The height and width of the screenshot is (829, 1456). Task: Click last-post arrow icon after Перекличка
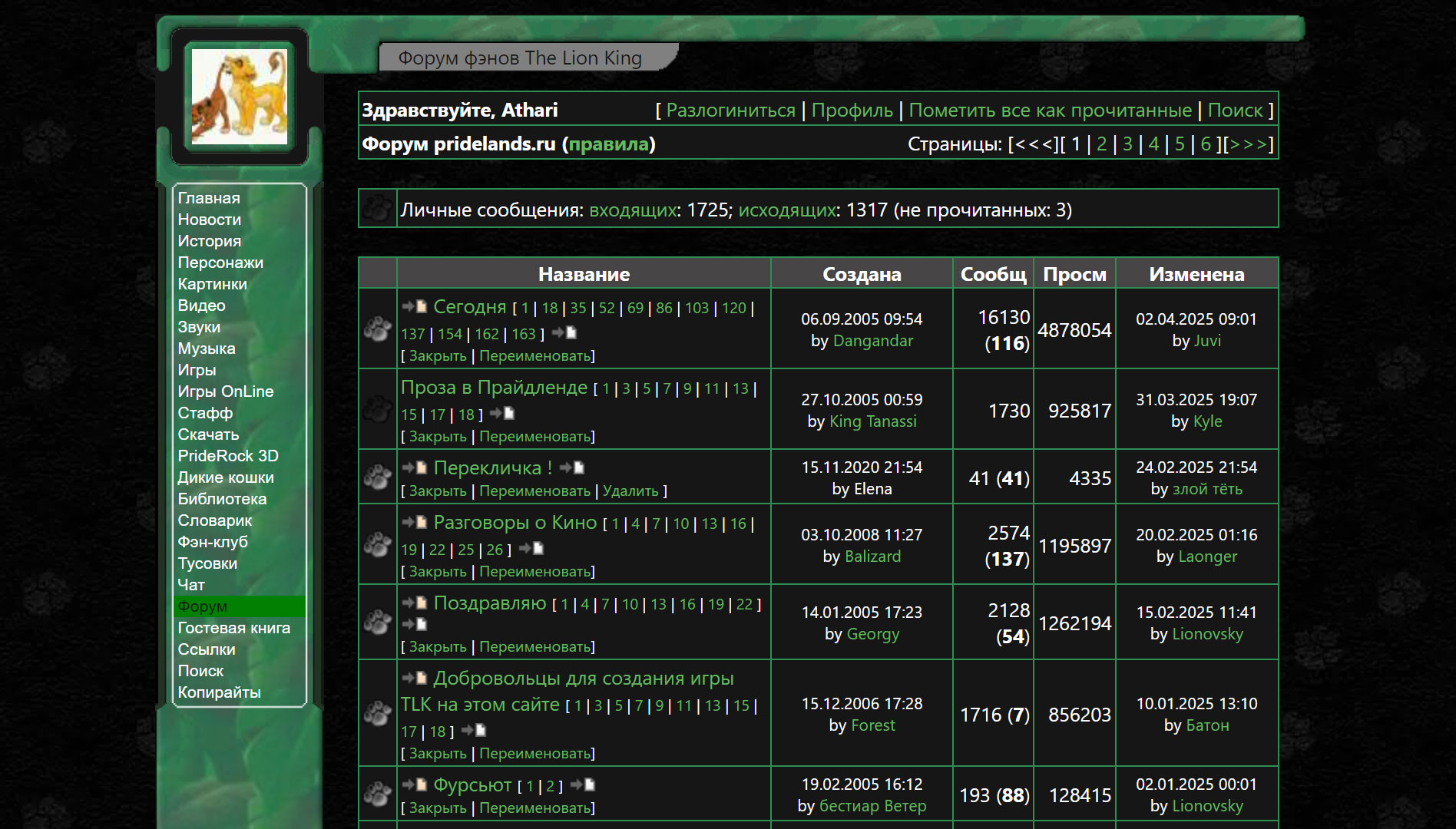tap(572, 467)
